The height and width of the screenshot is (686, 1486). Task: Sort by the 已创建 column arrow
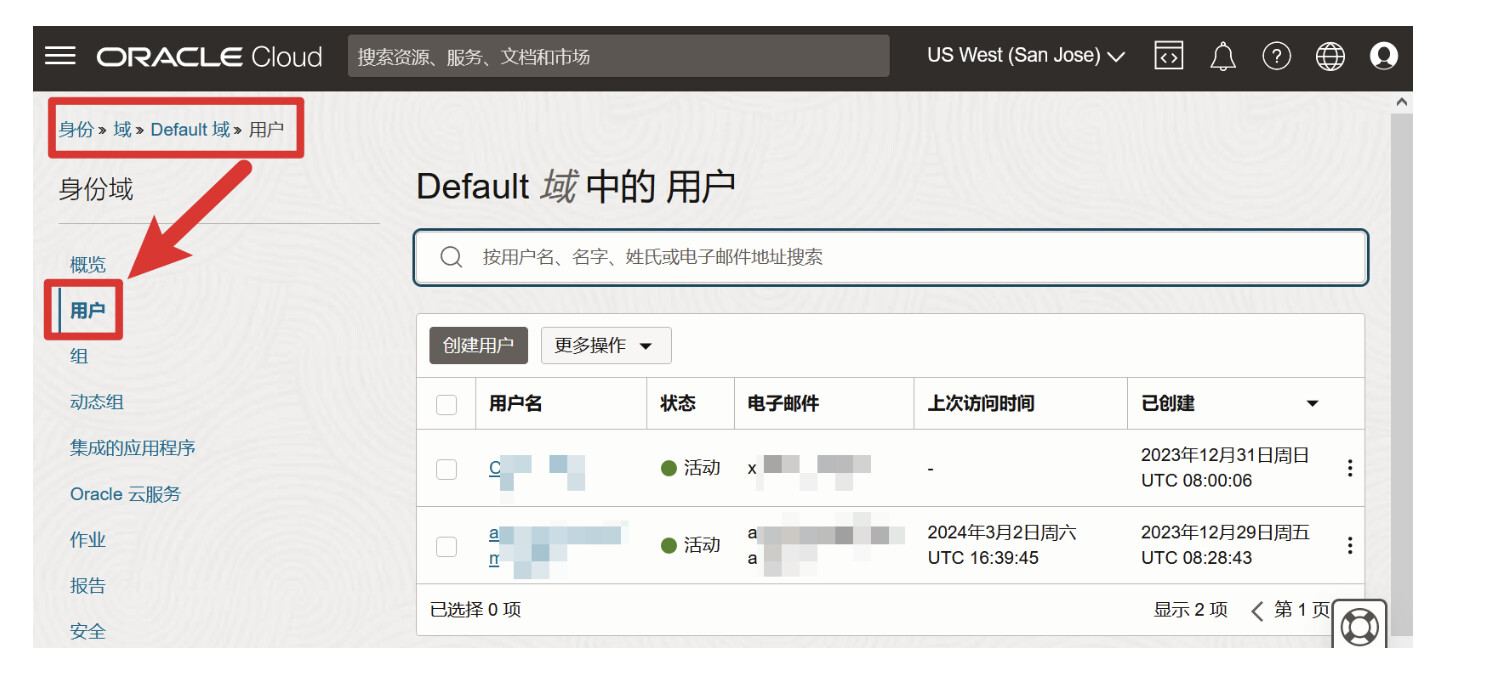(x=1312, y=404)
